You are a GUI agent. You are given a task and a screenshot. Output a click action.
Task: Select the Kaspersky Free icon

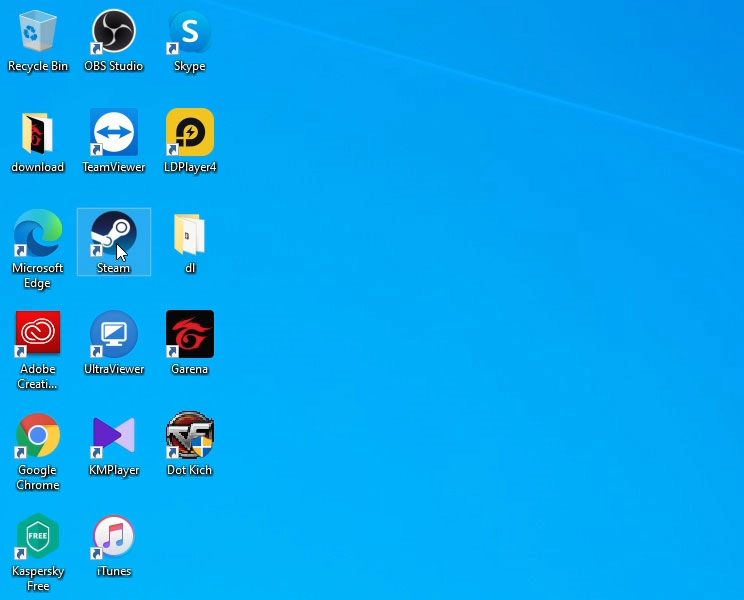click(38, 536)
